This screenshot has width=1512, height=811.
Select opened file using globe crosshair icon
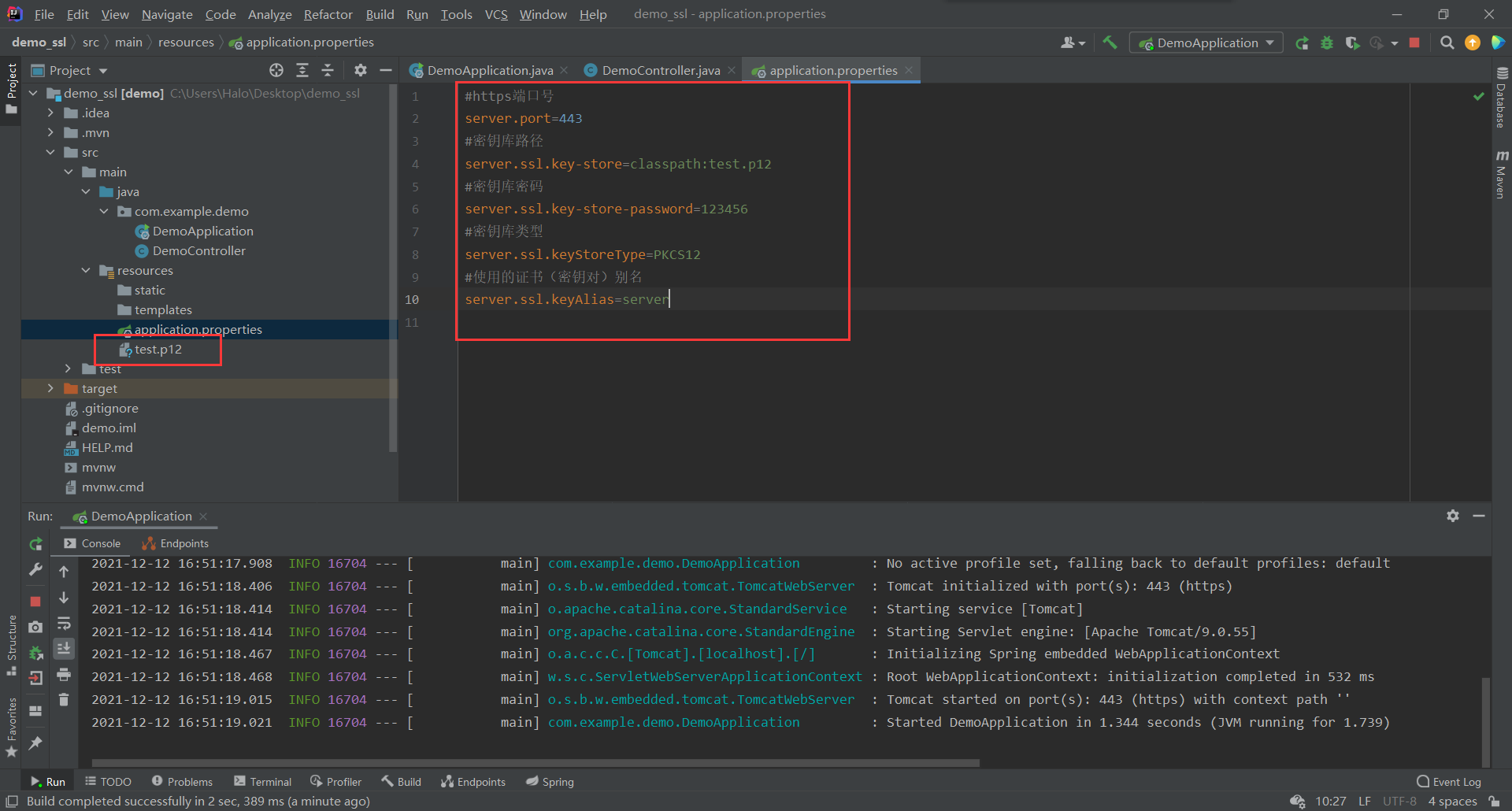pos(276,70)
